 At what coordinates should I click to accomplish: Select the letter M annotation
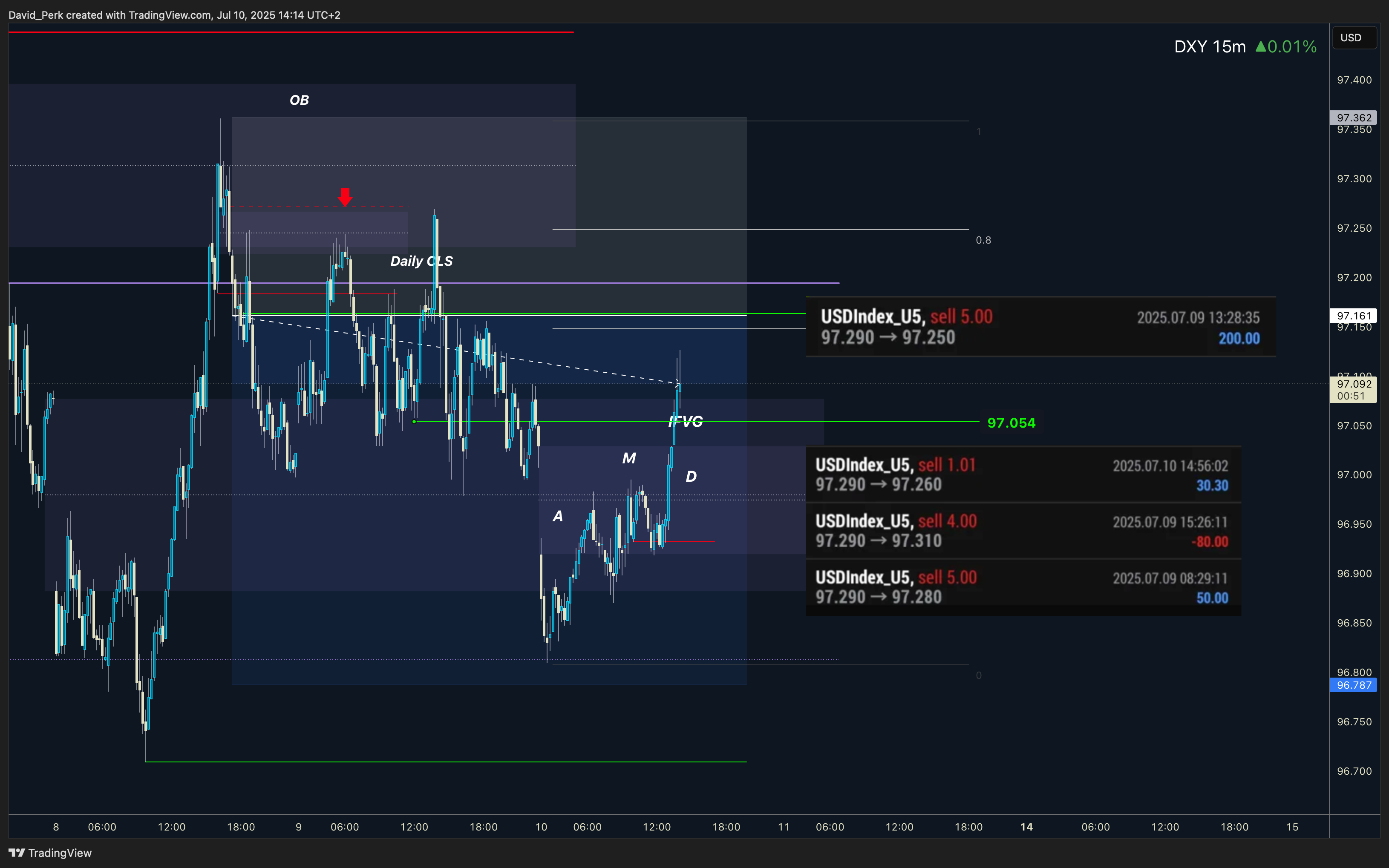point(629,458)
